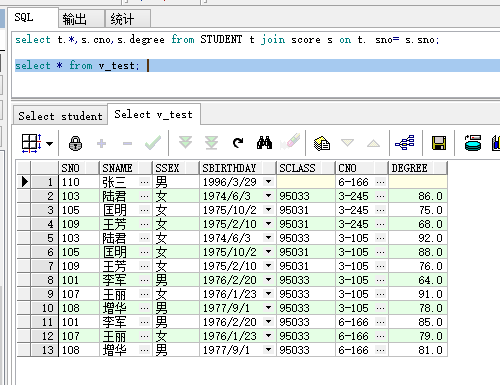Click the SNAME column header
500x385 pixels.
pos(126,168)
